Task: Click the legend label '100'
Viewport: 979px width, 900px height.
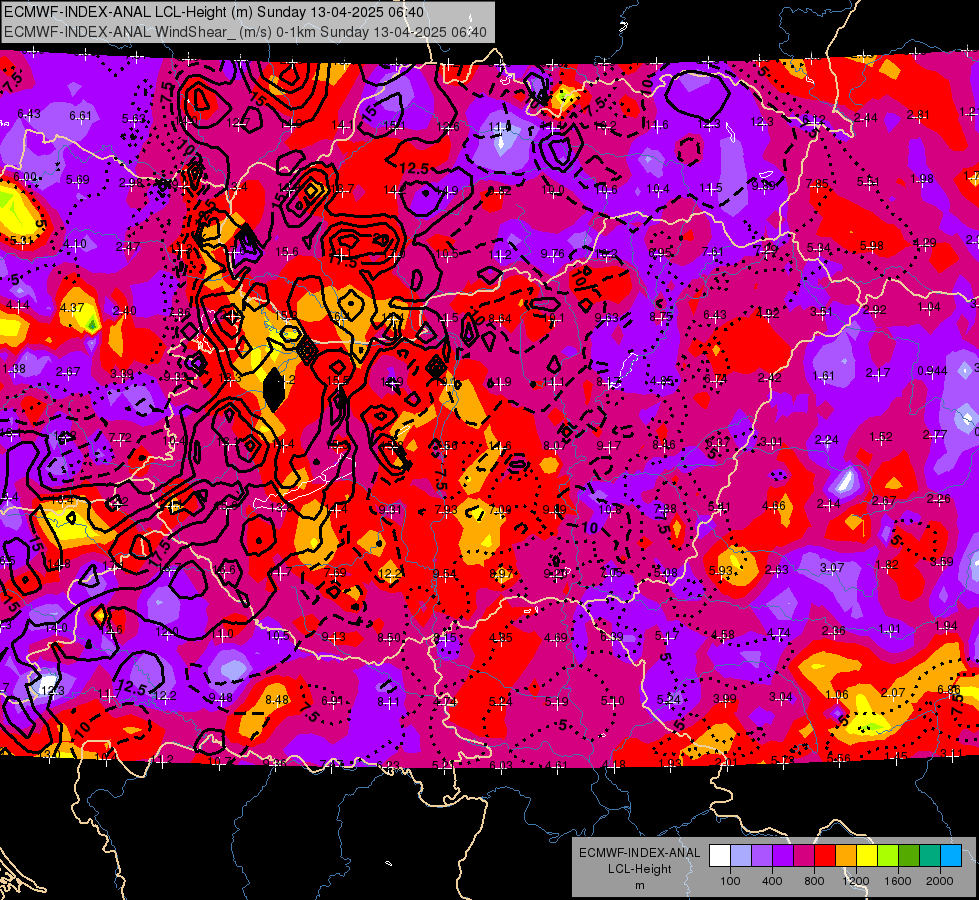Action: (x=730, y=881)
